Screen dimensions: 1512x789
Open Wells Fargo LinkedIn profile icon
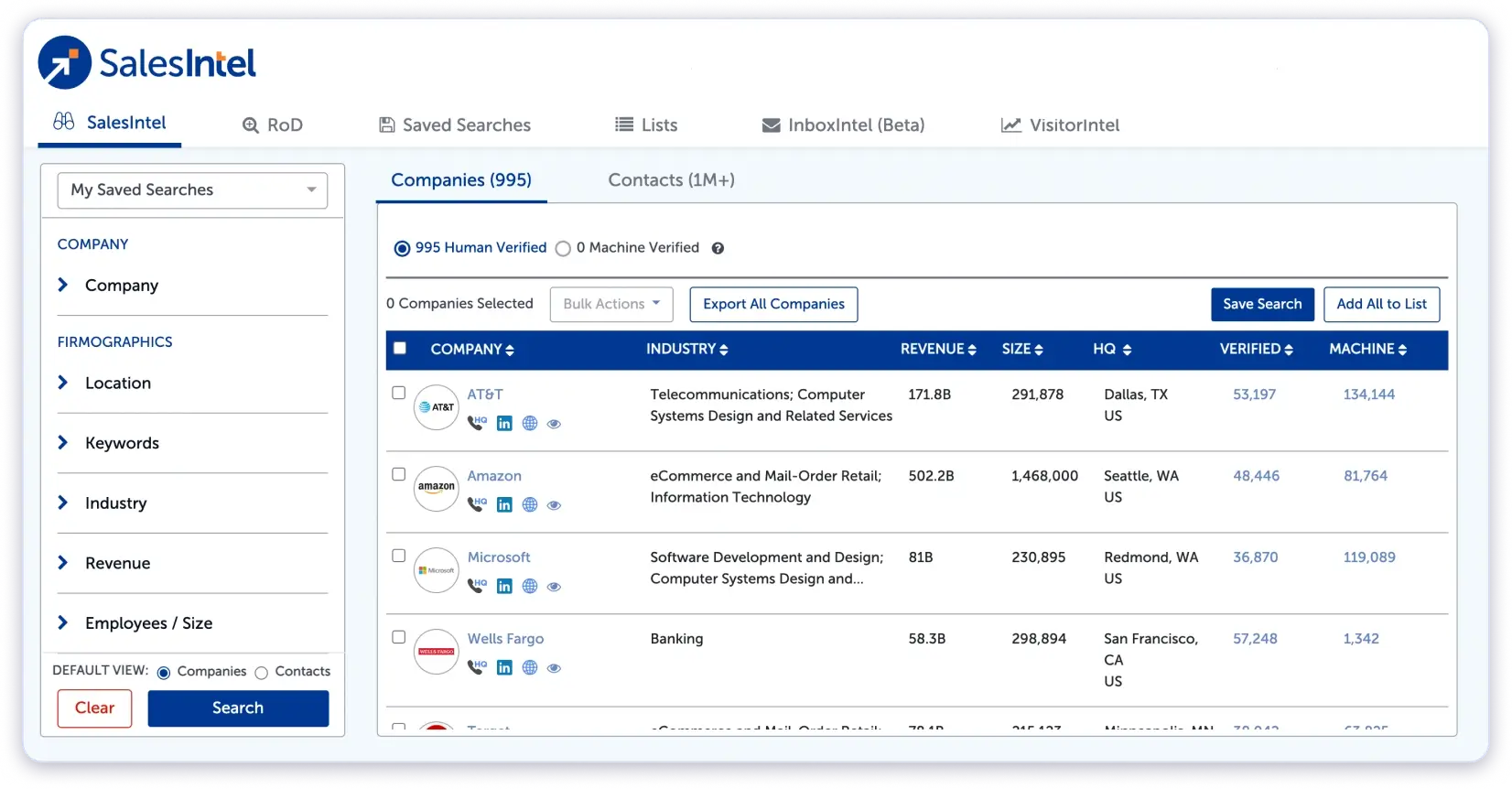pos(504,667)
